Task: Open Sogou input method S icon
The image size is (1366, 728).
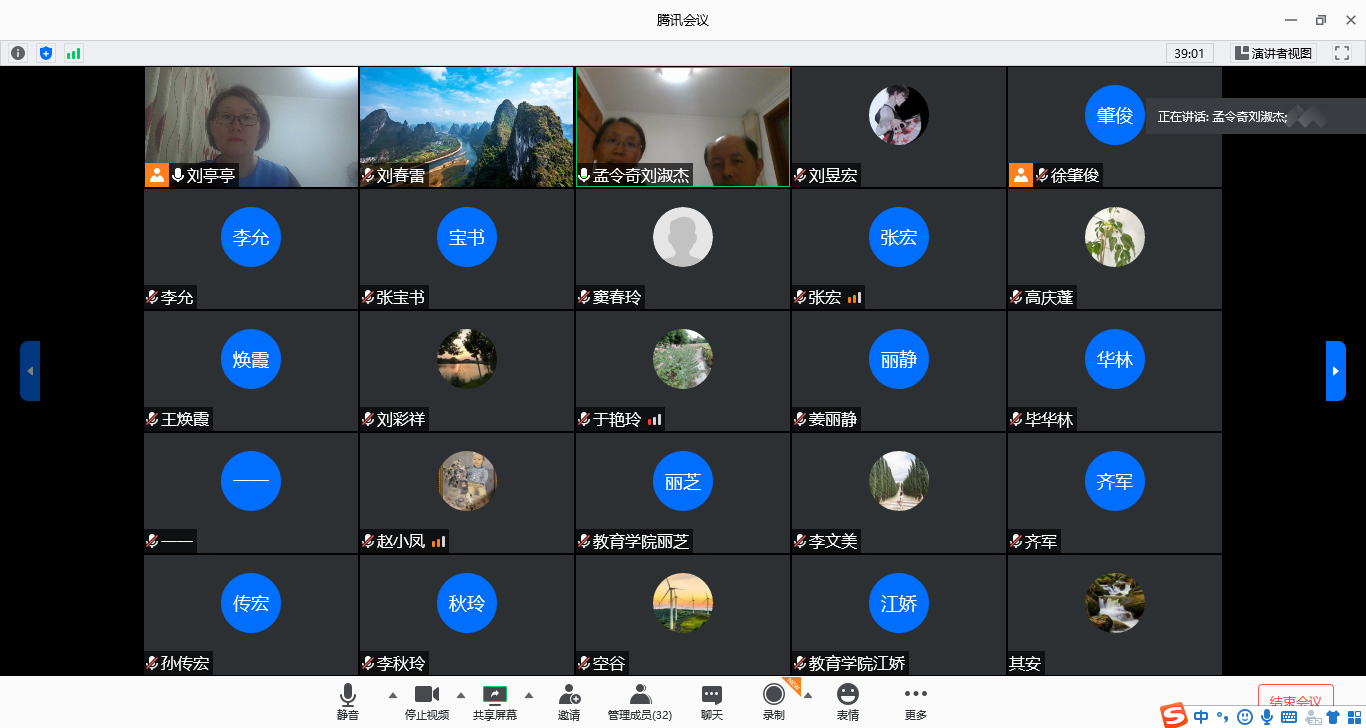Action: [x=1174, y=716]
